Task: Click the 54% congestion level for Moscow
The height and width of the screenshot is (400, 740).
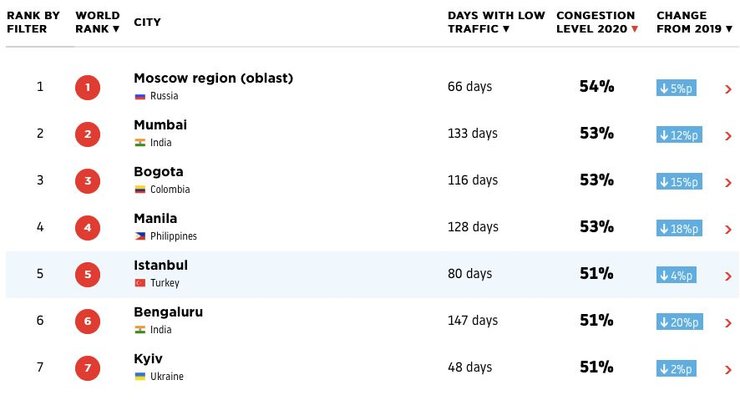Action: click(x=596, y=87)
